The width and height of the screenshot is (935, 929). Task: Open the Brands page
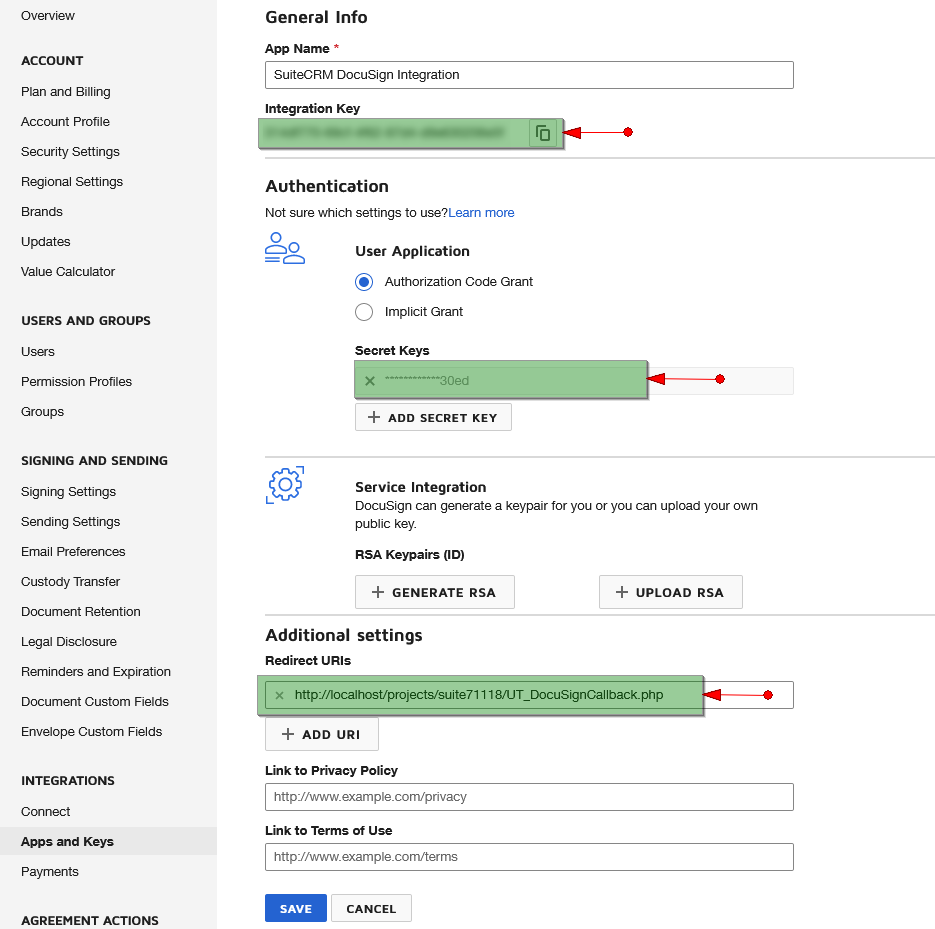(42, 212)
